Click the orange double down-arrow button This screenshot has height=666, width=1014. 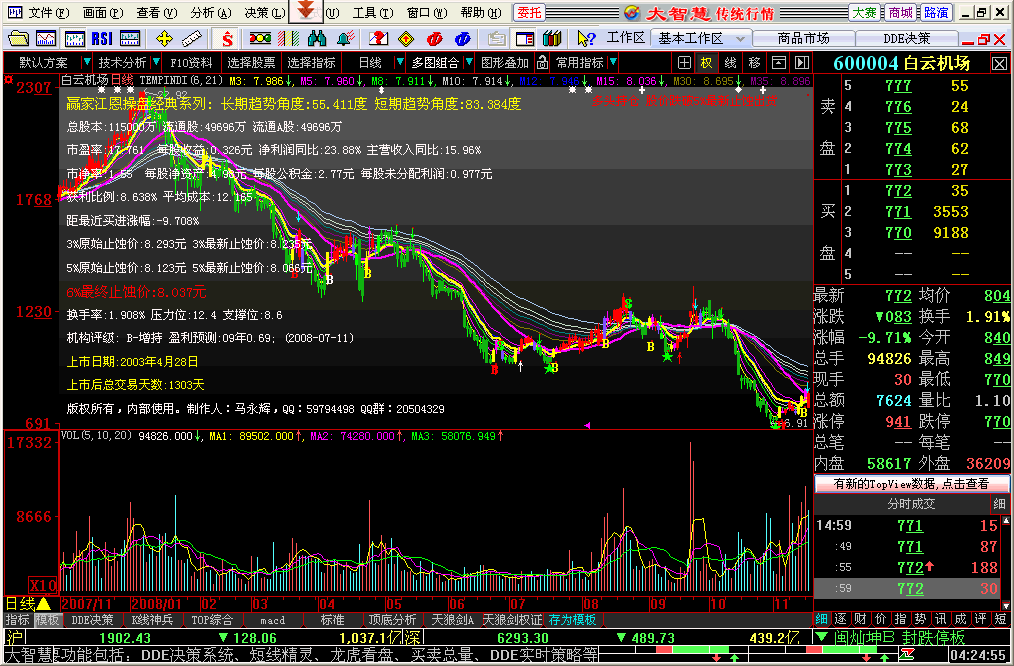click(306, 11)
